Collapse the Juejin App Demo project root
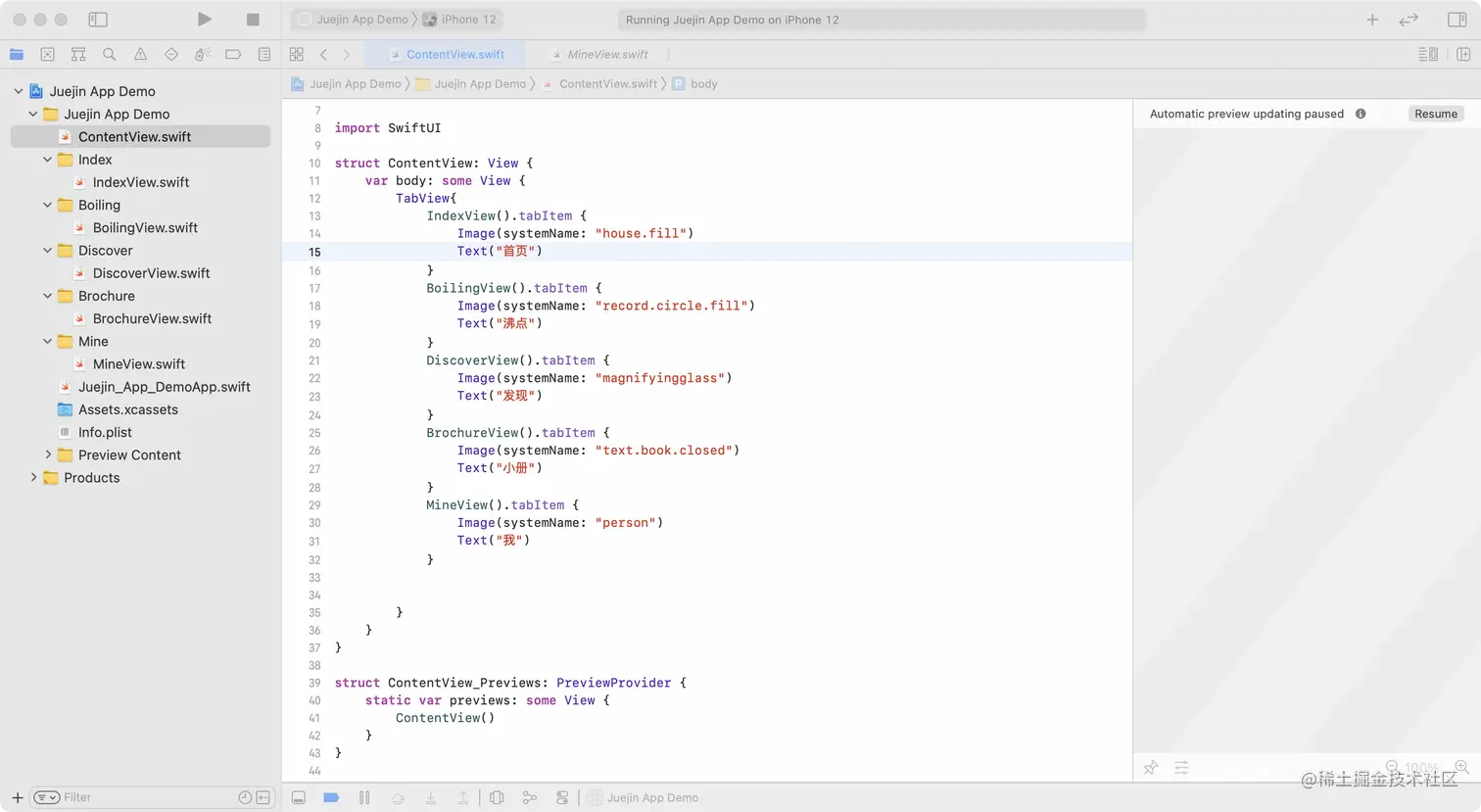The image size is (1481, 812). coord(19,91)
